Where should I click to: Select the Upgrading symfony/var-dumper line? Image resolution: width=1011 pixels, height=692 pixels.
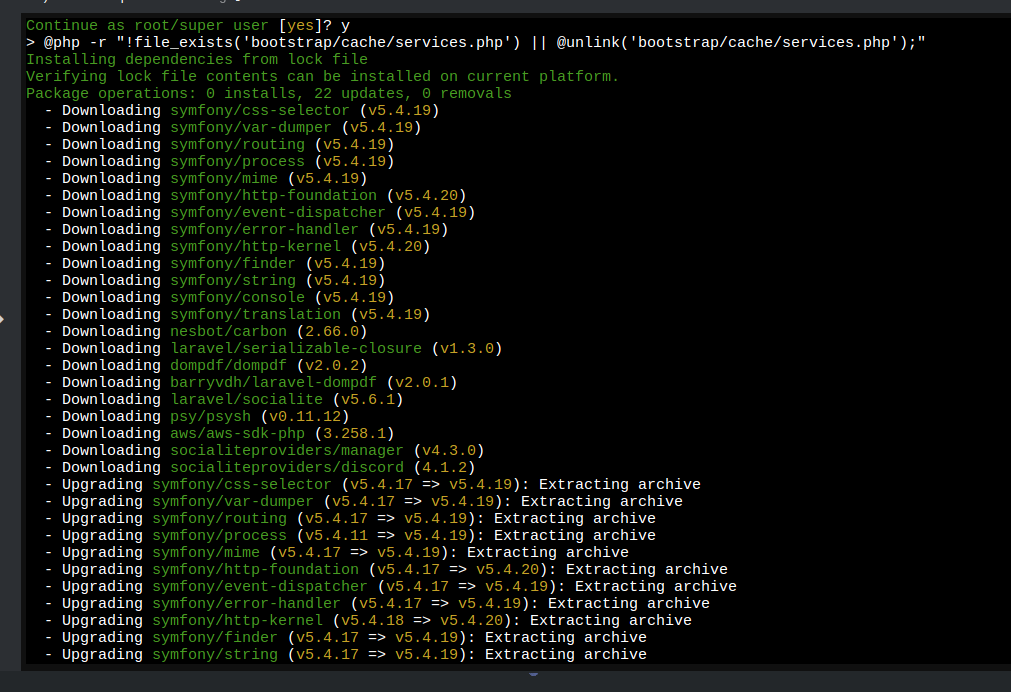[364, 501]
